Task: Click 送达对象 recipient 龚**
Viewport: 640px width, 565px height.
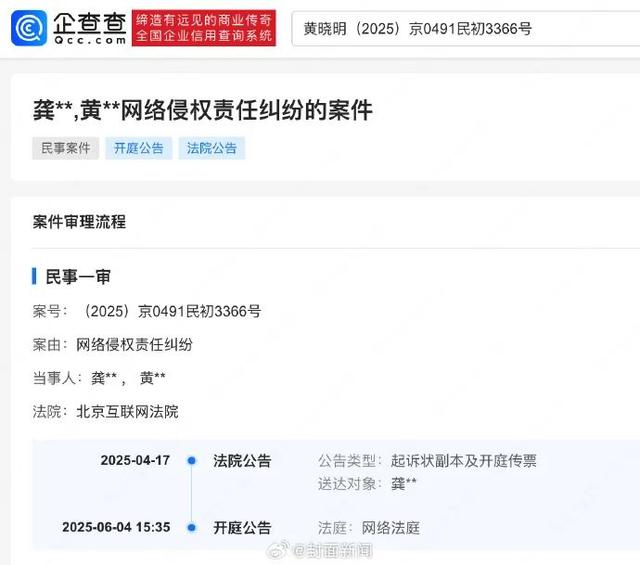Action: (x=404, y=483)
